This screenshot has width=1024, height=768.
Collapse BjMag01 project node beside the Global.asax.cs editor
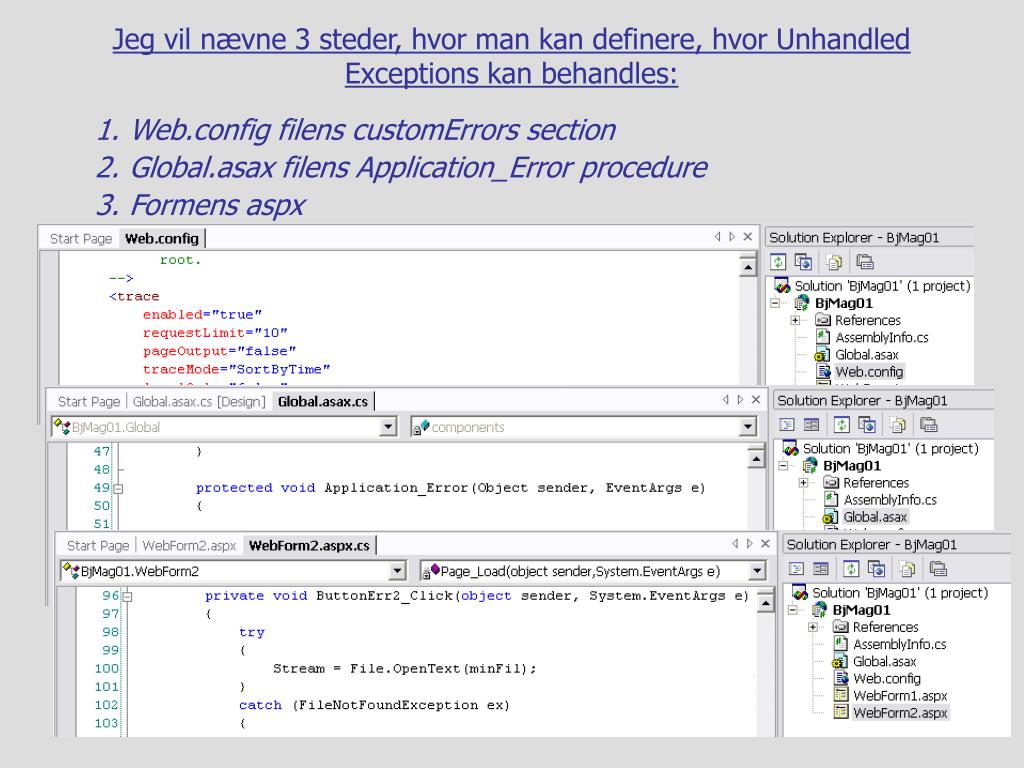click(x=783, y=466)
